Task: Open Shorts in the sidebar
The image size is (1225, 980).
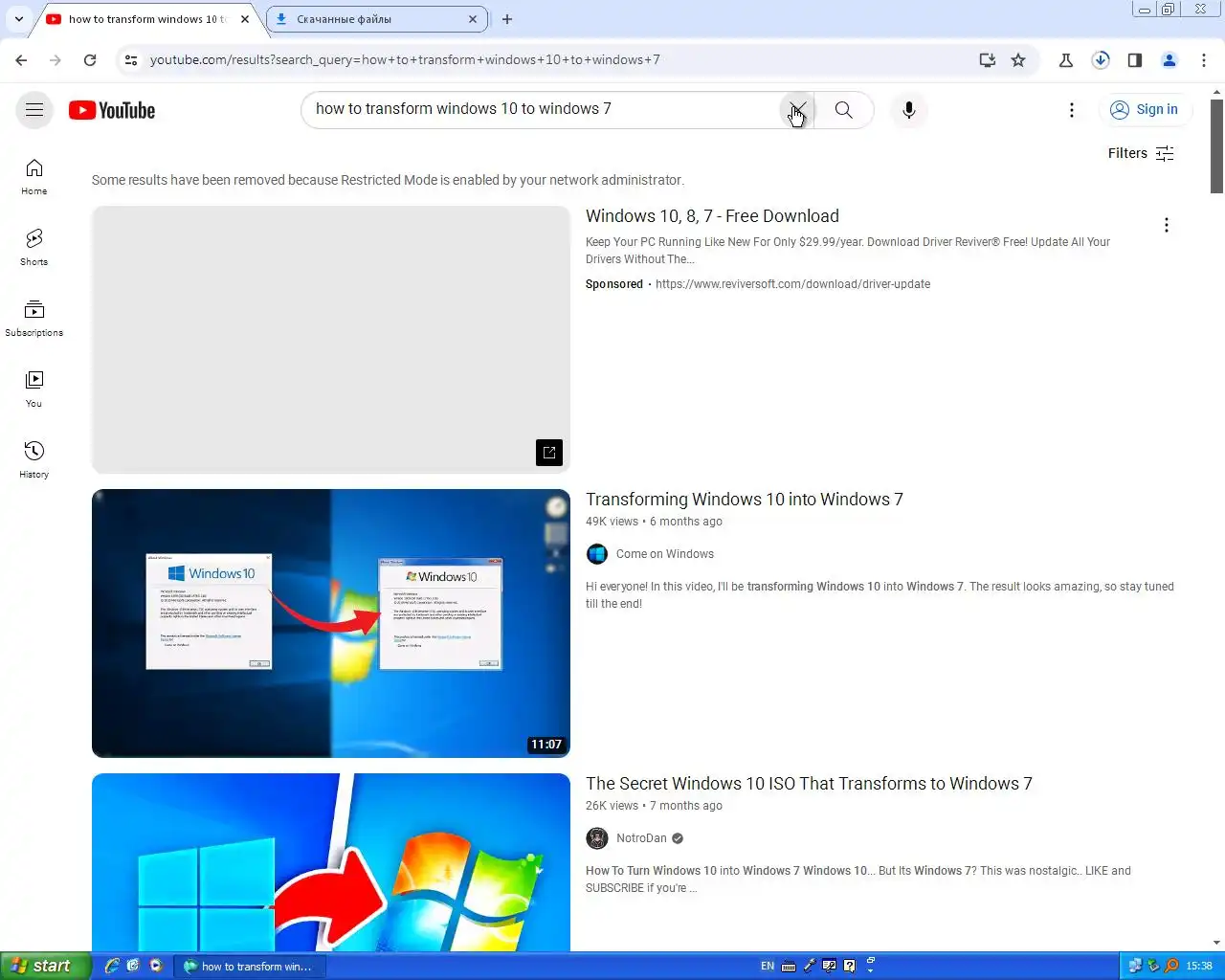Action: [x=34, y=248]
